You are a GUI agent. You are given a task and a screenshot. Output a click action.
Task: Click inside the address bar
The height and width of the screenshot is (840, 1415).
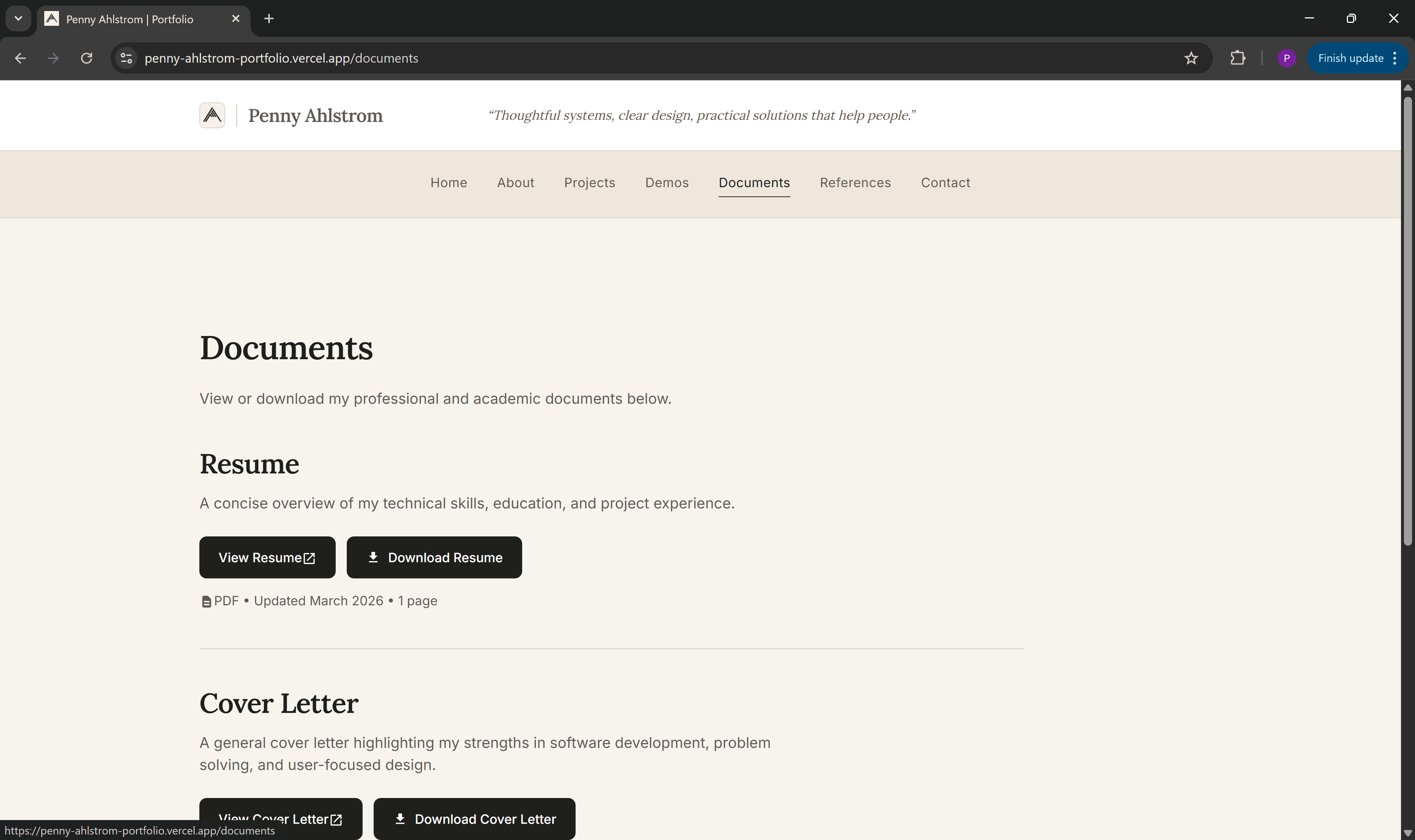(396, 58)
